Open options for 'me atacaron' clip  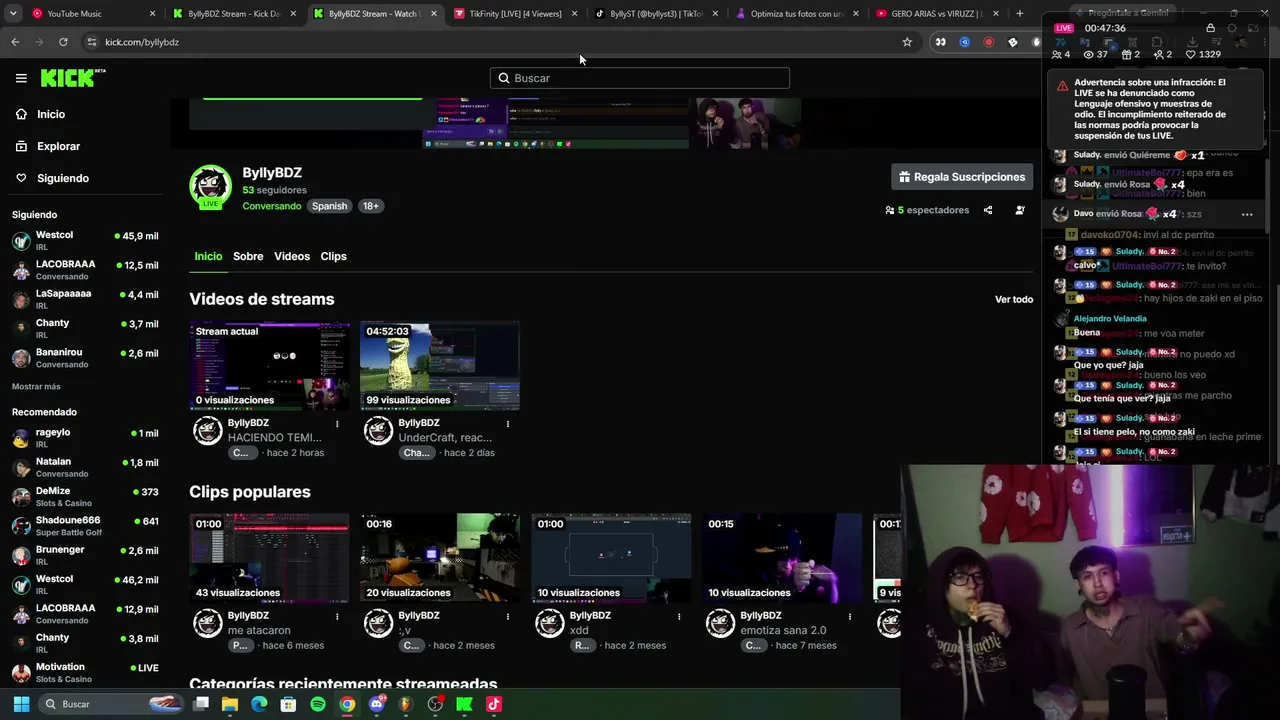(x=337, y=617)
